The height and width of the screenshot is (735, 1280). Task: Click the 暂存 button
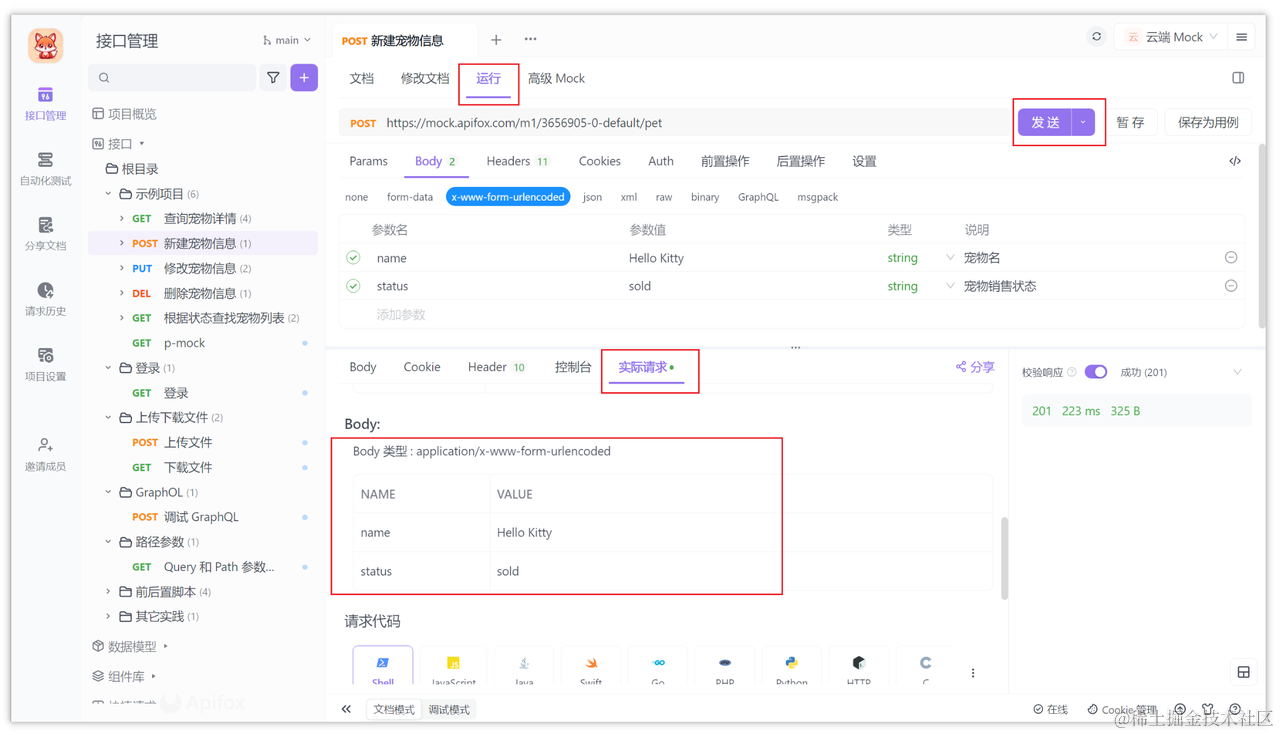(x=1130, y=122)
